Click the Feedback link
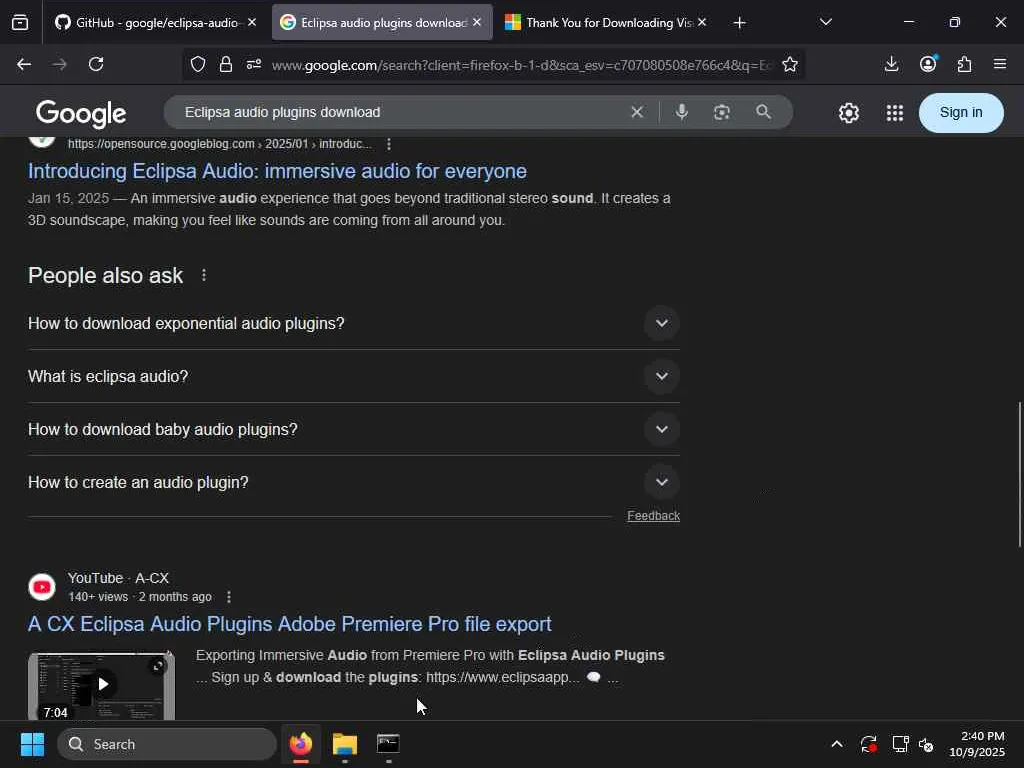 coord(653,516)
